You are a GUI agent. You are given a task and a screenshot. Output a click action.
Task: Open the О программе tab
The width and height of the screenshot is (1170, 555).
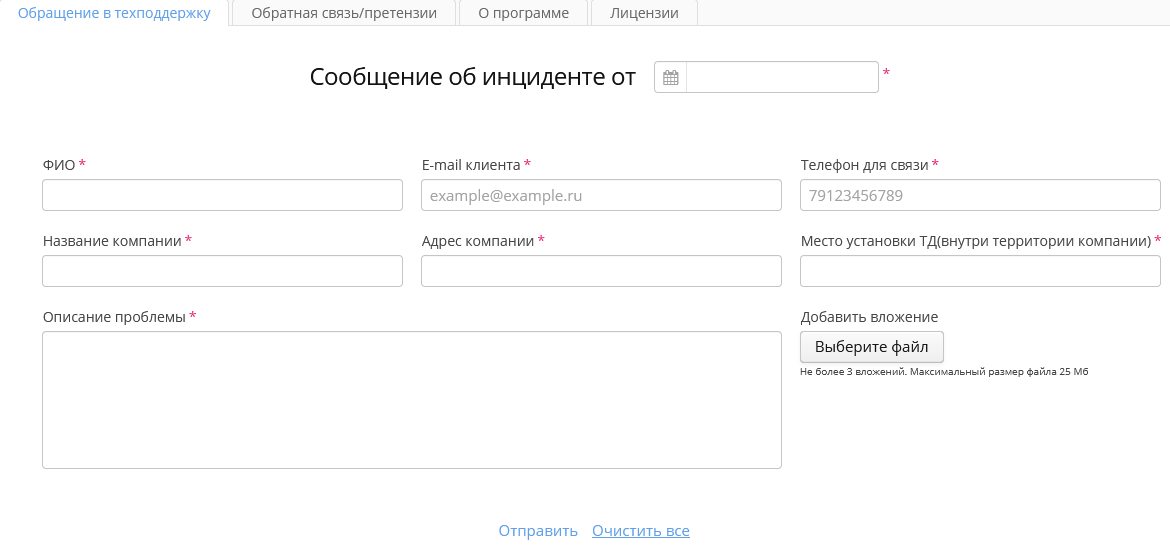pyautogui.click(x=523, y=13)
